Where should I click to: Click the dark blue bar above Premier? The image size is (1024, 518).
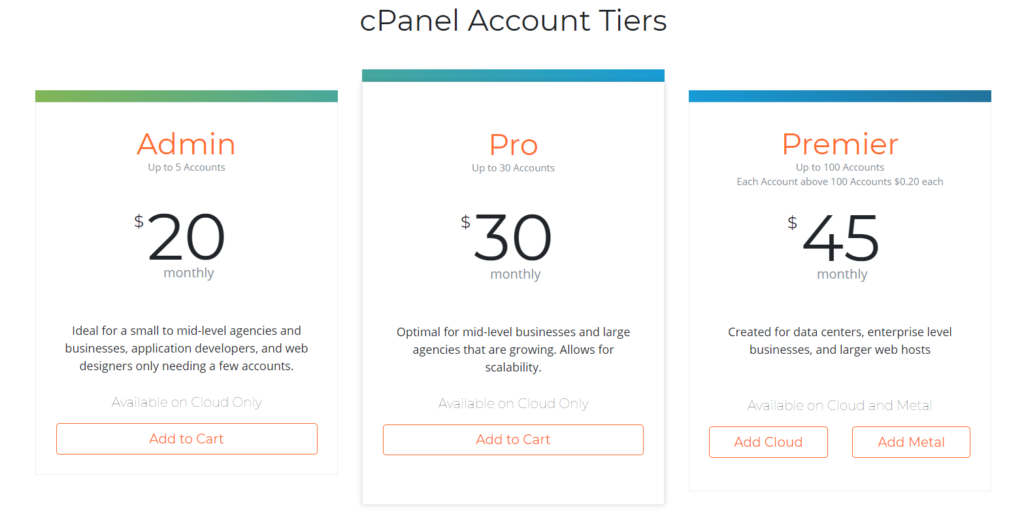(840, 96)
